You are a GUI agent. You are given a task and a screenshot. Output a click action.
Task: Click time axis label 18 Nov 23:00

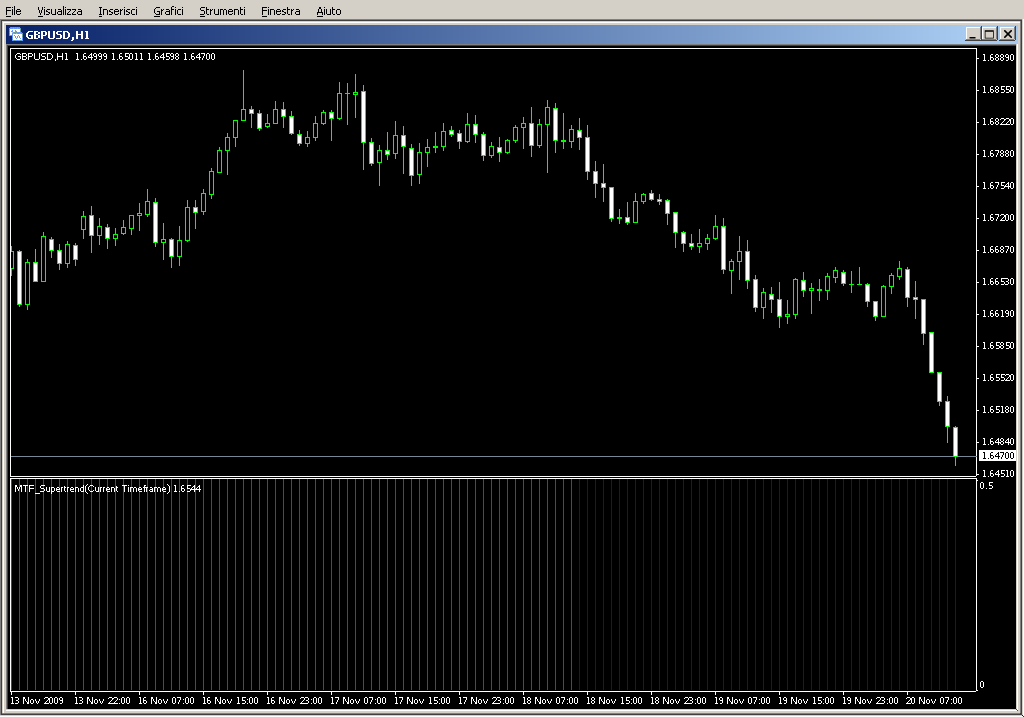click(678, 701)
